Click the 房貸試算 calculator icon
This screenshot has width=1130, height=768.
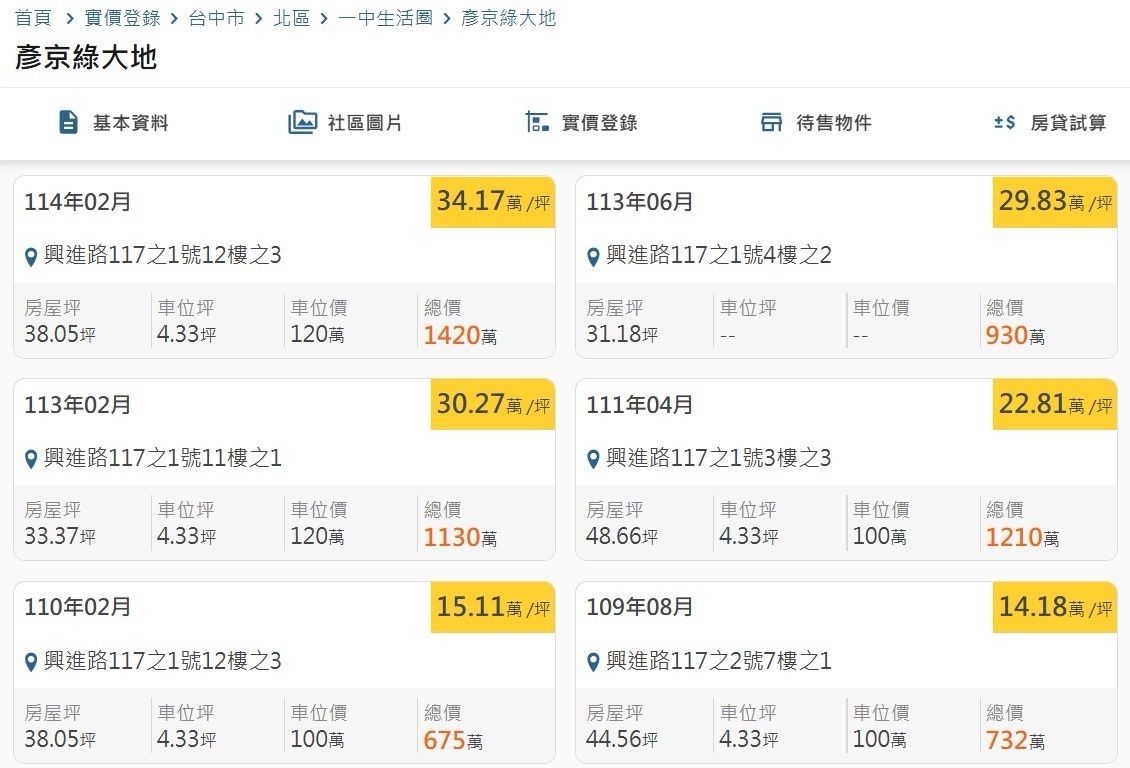tap(1004, 123)
